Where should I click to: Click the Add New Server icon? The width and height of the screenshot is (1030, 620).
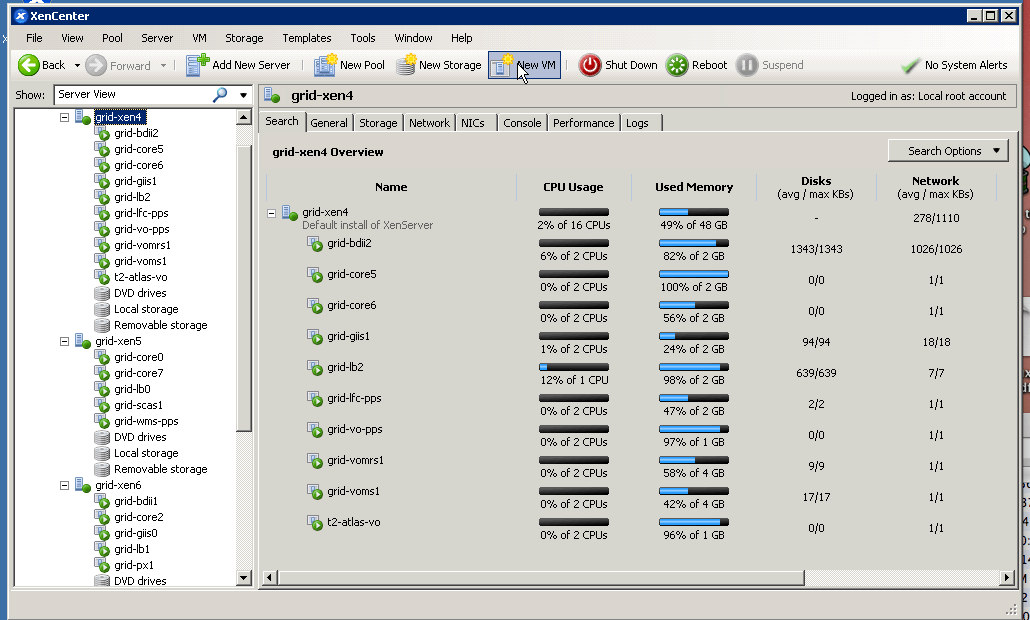click(197, 65)
